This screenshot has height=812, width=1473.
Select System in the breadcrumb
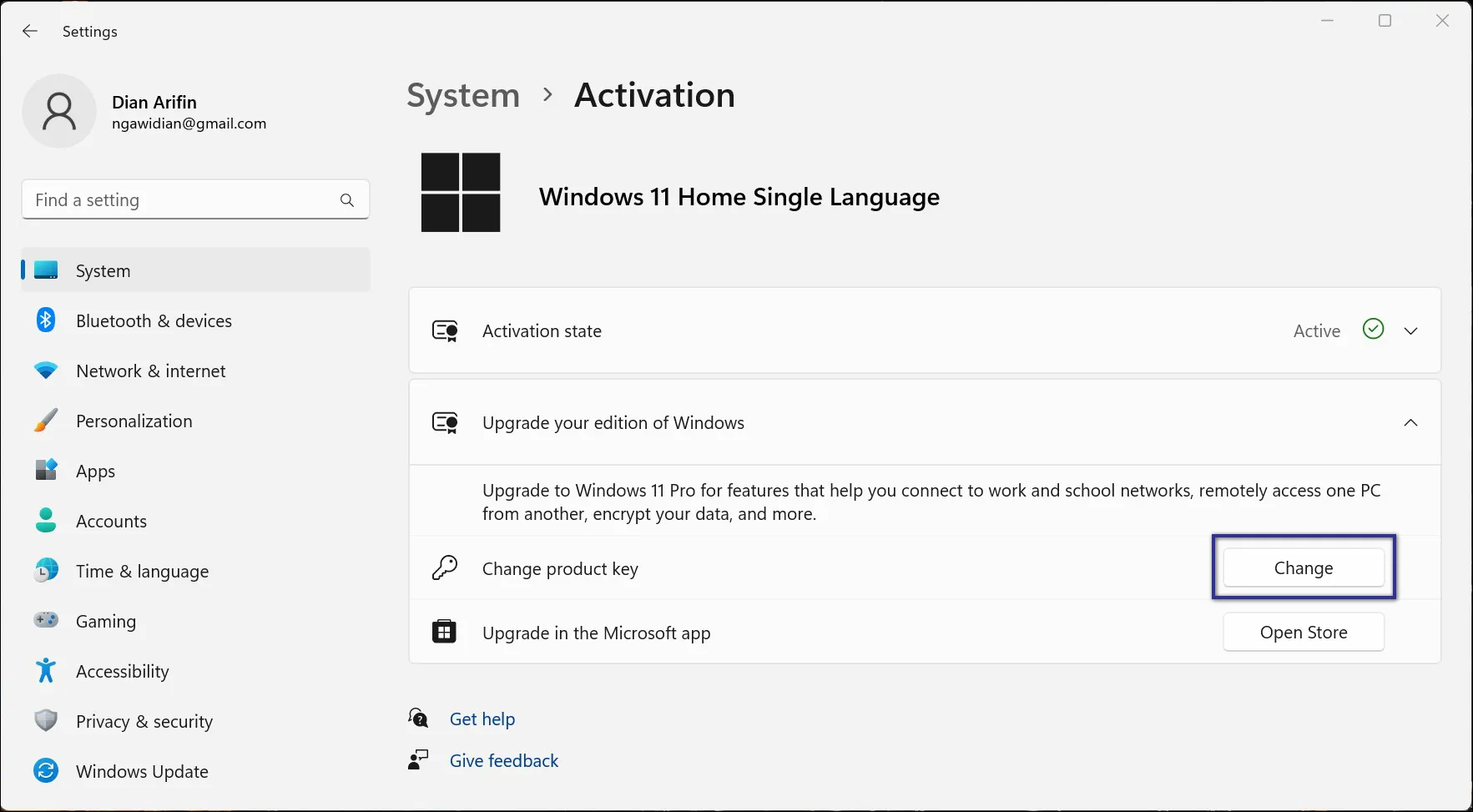[x=463, y=95]
